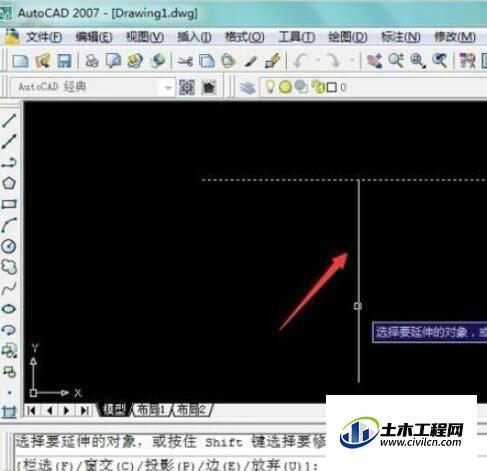This screenshot has width=487, height=471.
Task: Open the 视图(V) menu
Action: coord(145,37)
